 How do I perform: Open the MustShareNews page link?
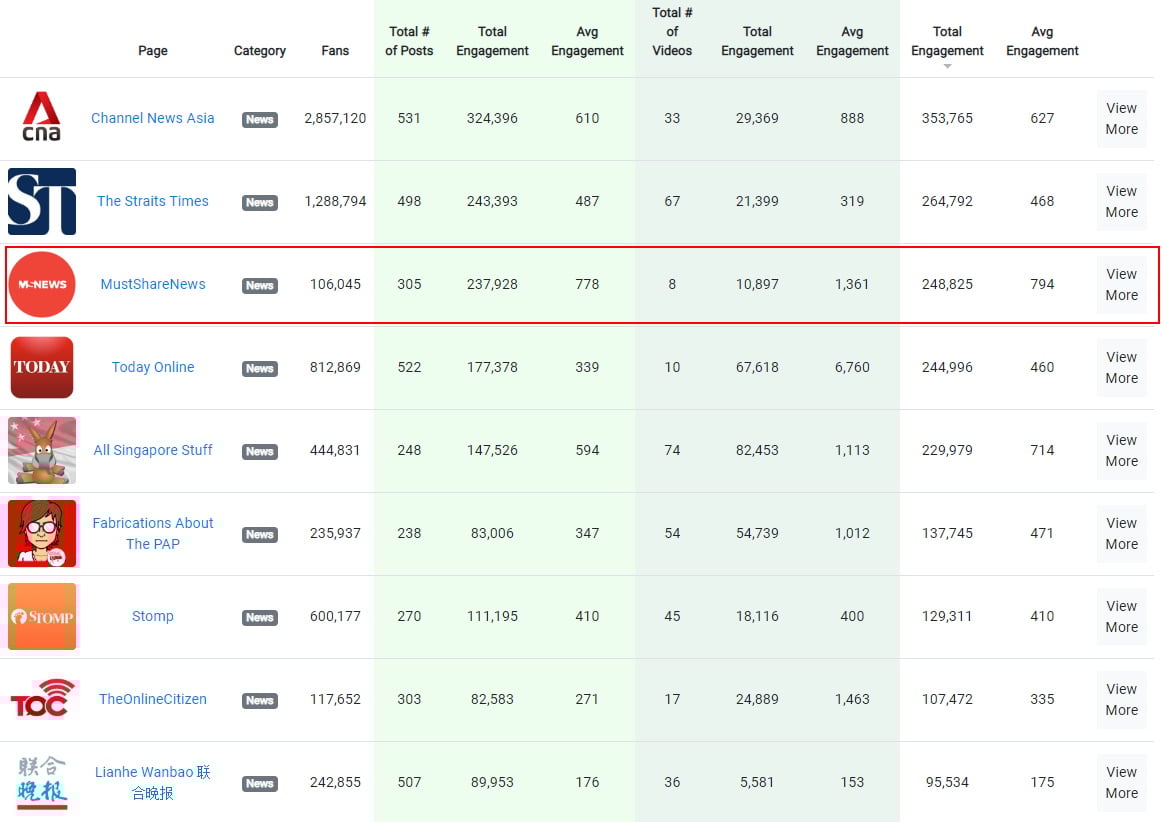tap(153, 284)
